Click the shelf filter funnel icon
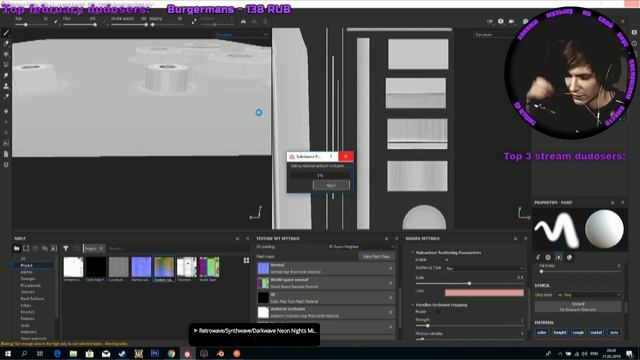This screenshot has width=640, height=360. [x=66, y=248]
